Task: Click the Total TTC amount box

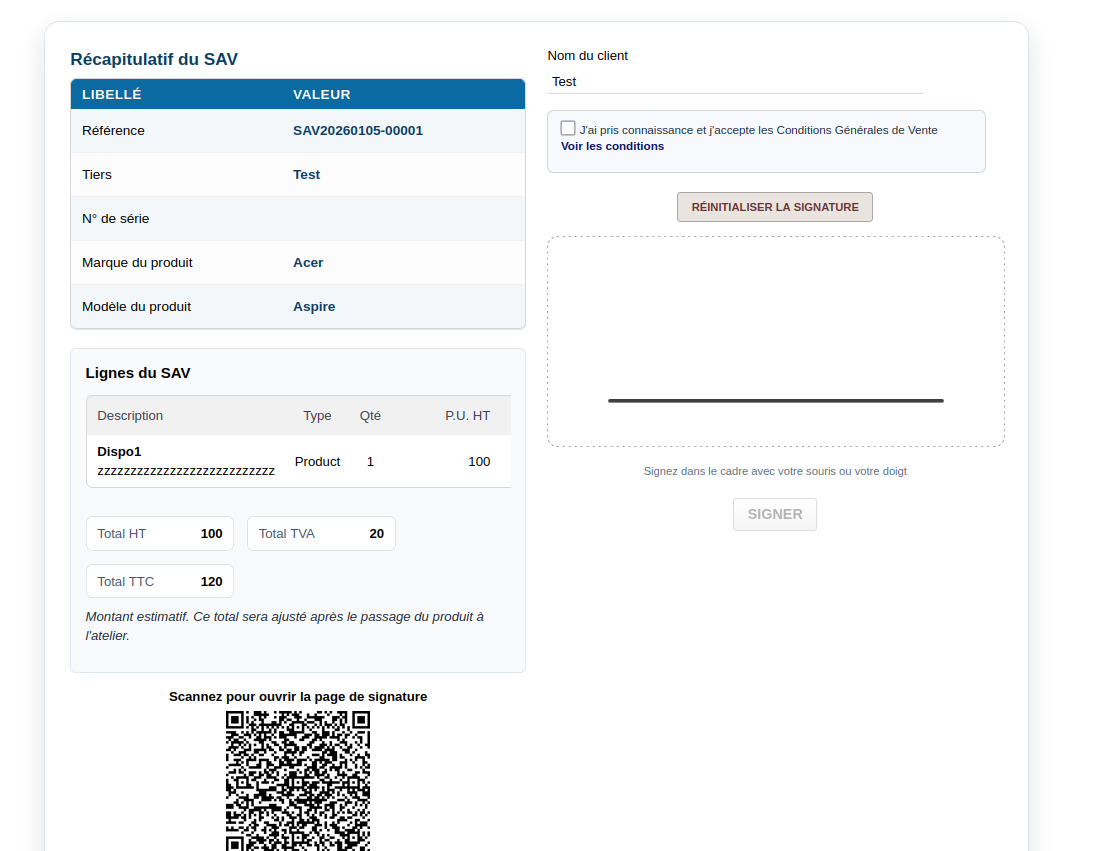Action: [160, 582]
